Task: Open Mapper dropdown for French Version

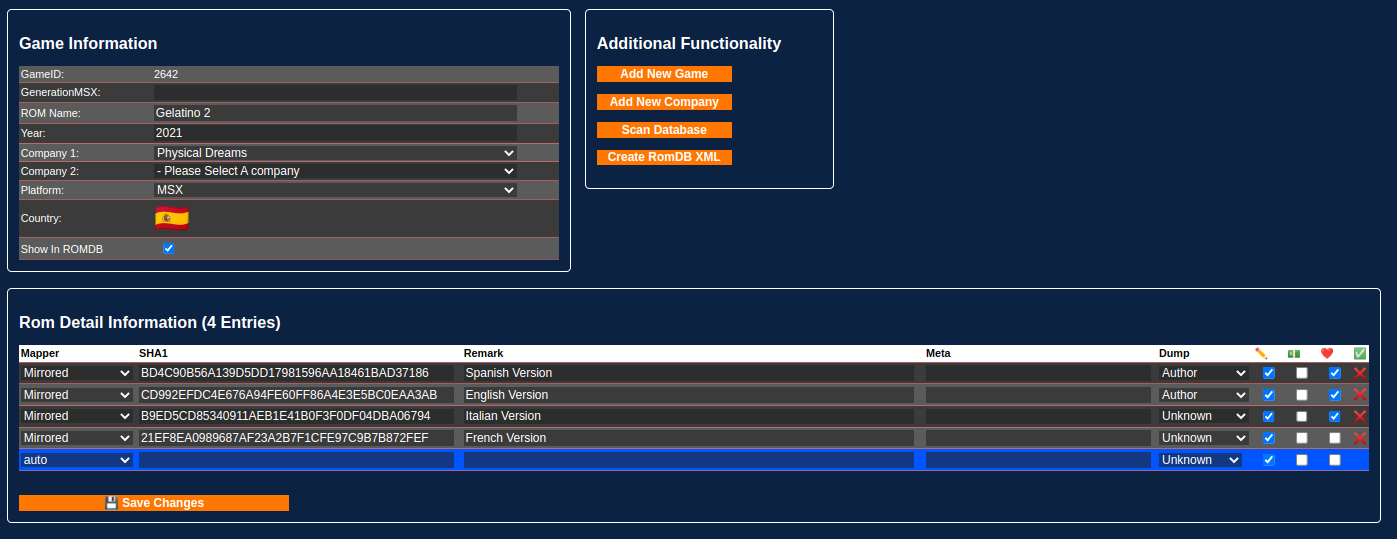Action: (x=76, y=438)
